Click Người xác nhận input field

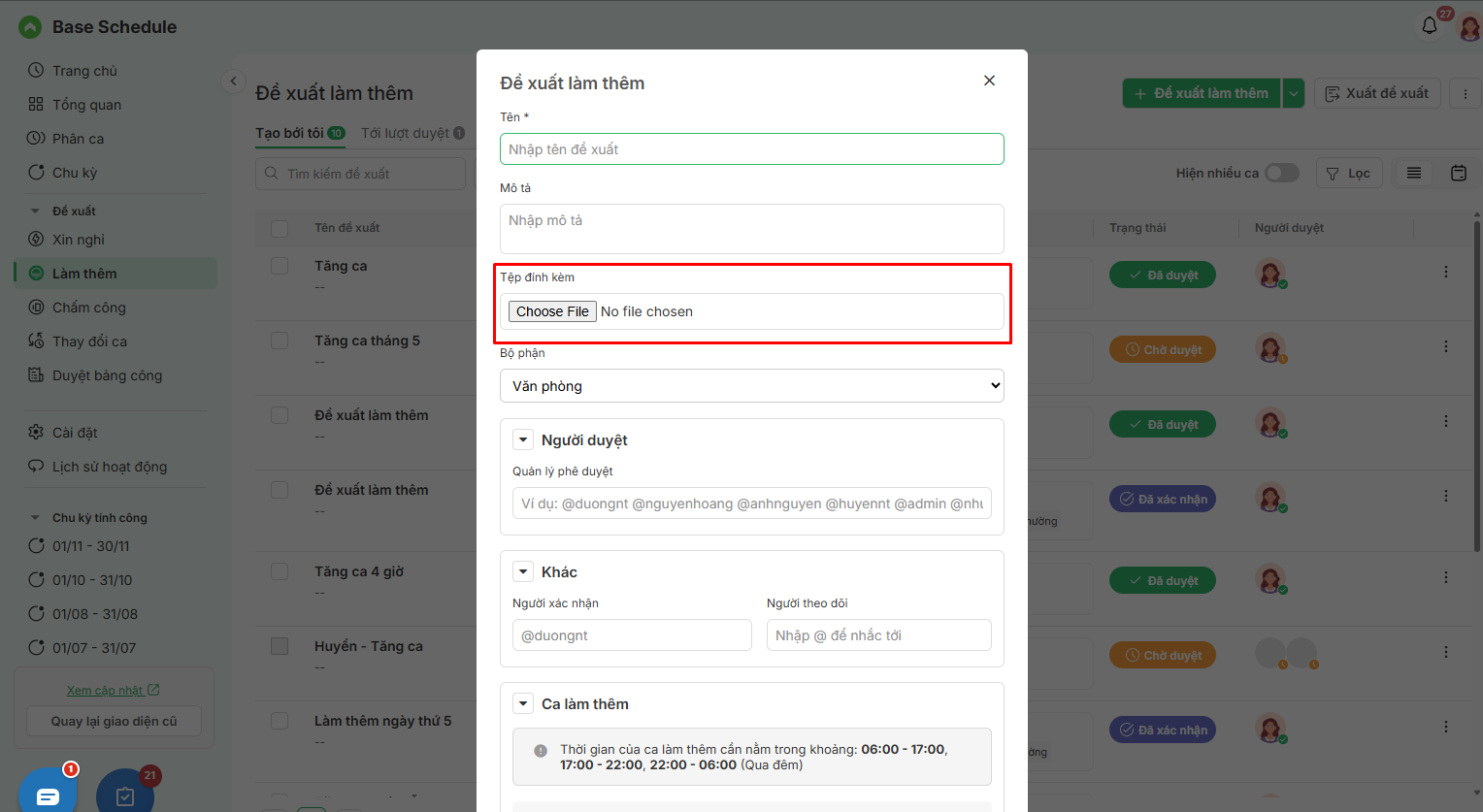632,635
